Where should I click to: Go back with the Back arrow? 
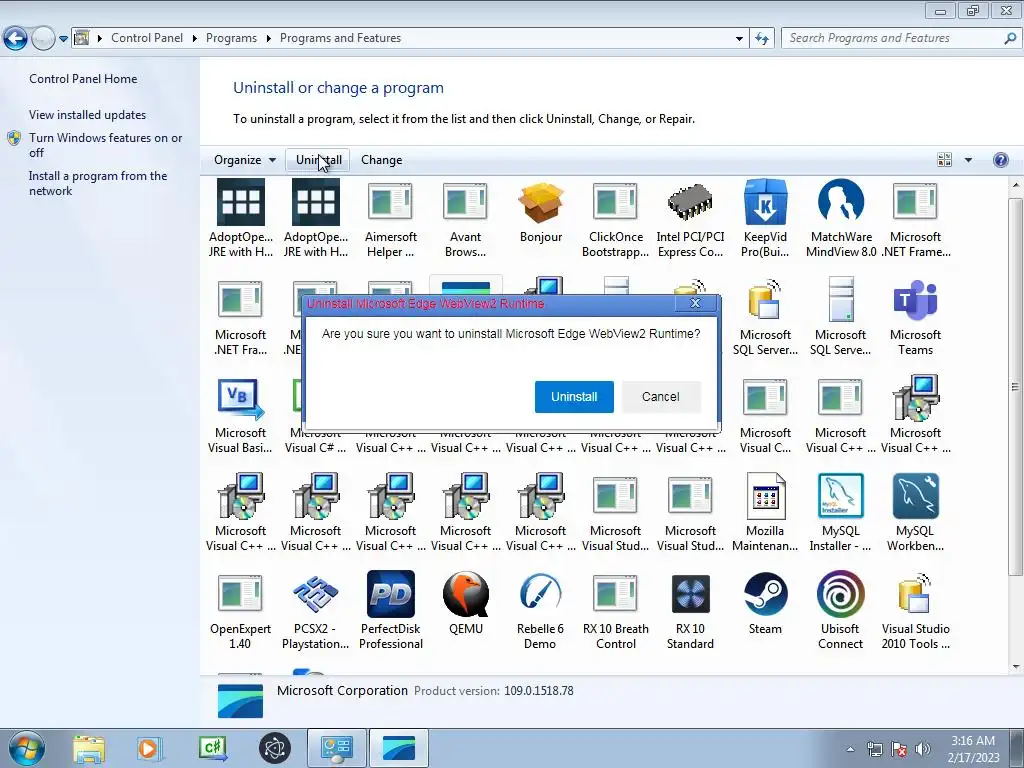click(16, 39)
